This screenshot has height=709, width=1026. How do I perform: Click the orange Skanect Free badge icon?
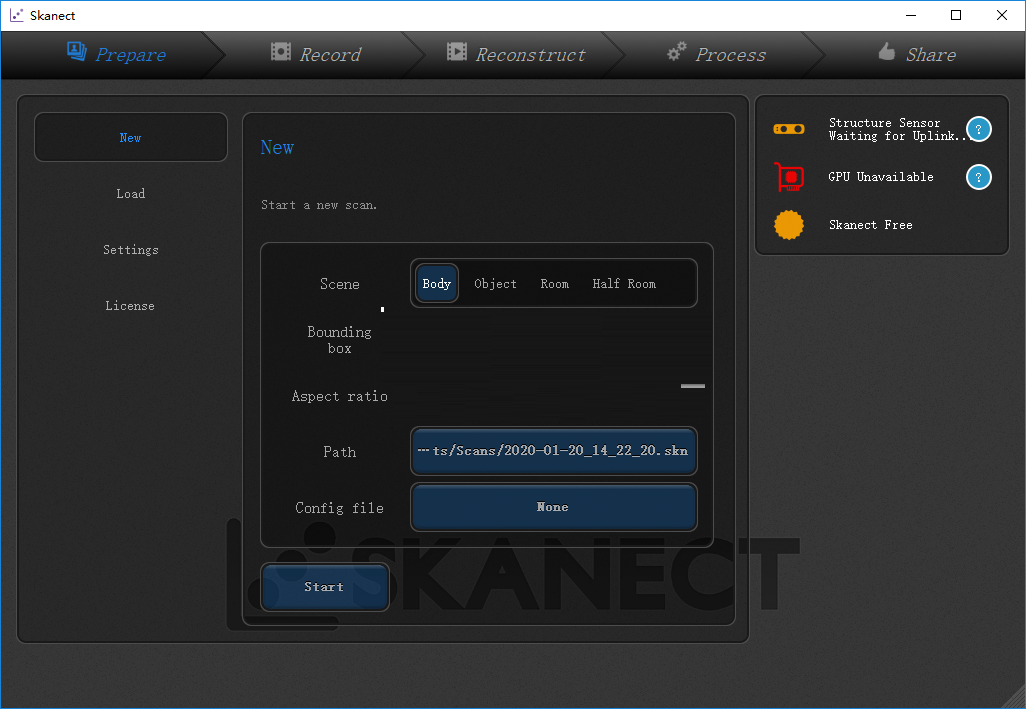[789, 225]
